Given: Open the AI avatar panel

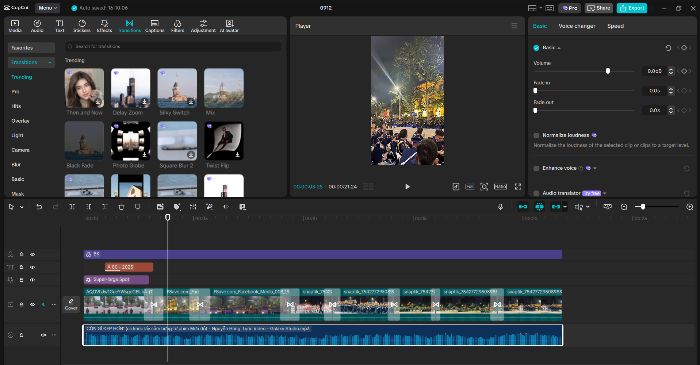Looking at the screenshot, I should click(229, 26).
